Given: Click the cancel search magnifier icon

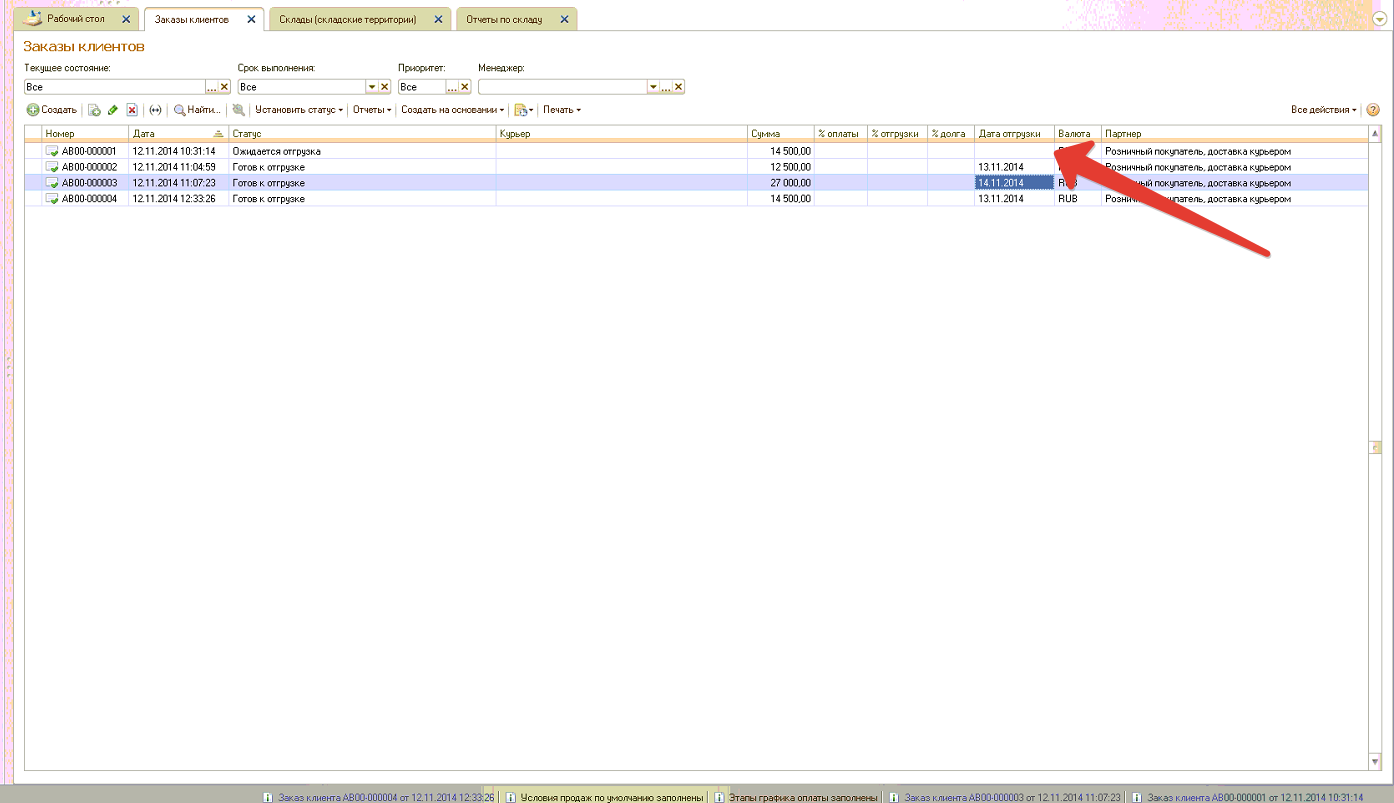Looking at the screenshot, I should click(x=238, y=110).
